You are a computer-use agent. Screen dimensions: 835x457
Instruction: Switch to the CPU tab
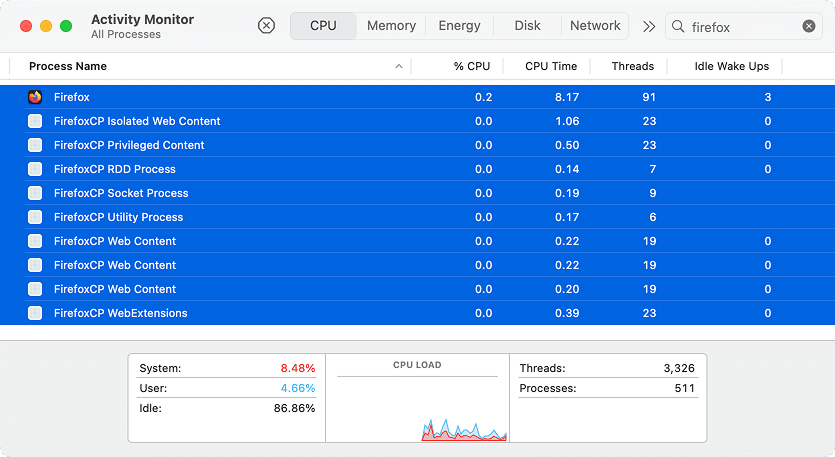click(323, 26)
